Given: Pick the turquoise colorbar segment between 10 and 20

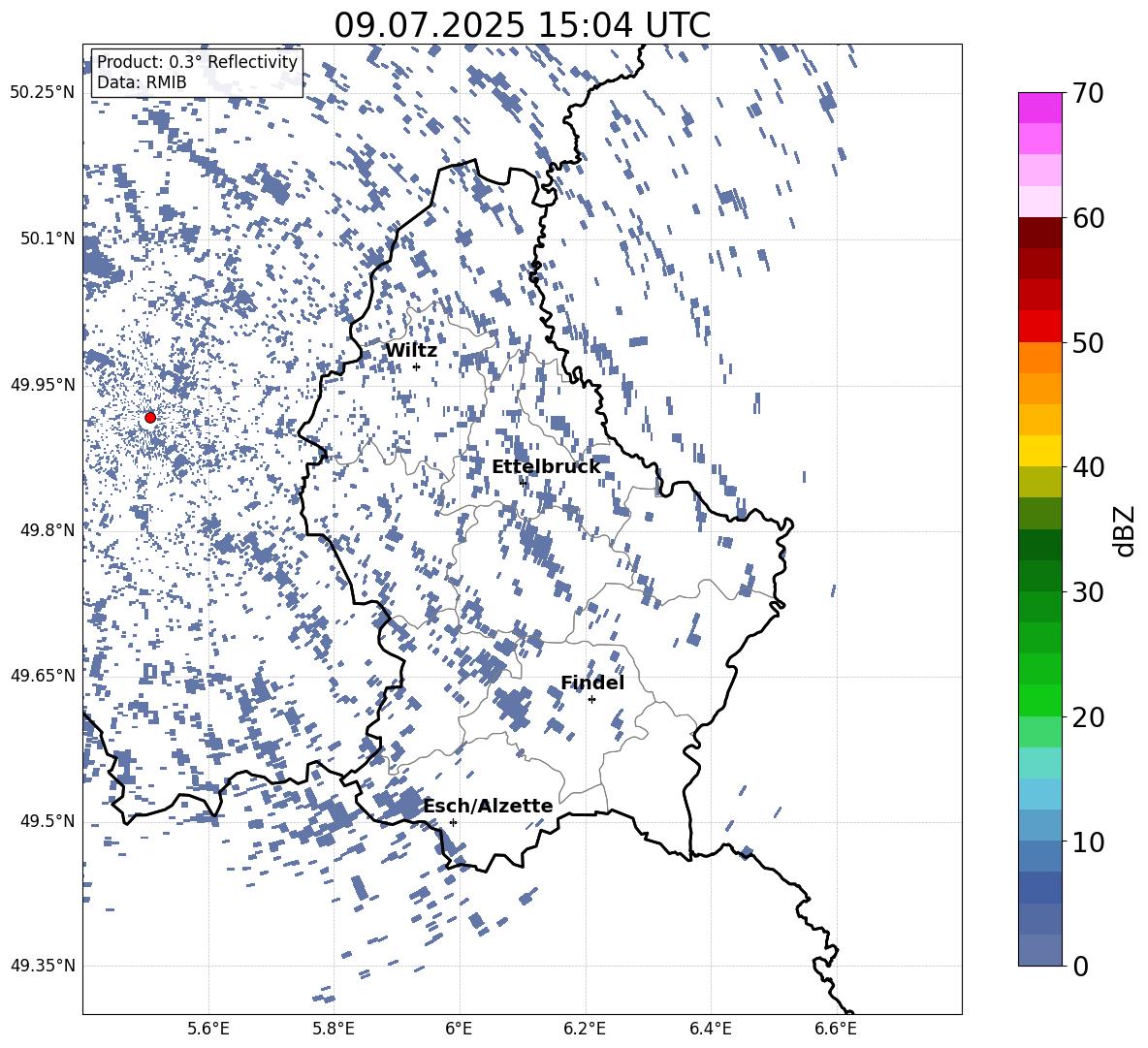Looking at the screenshot, I should click(x=1040, y=763).
